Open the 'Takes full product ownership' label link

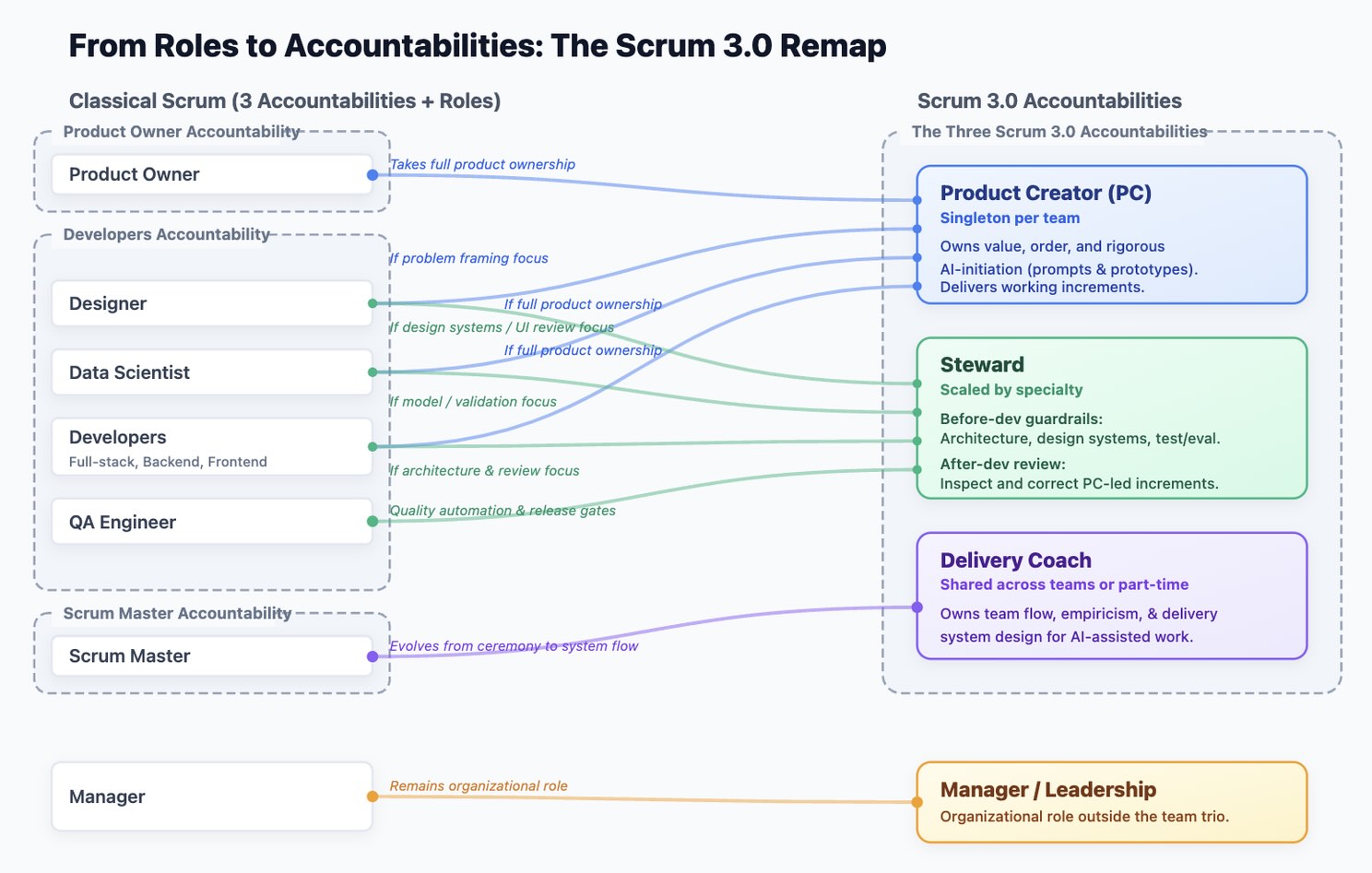(483, 164)
